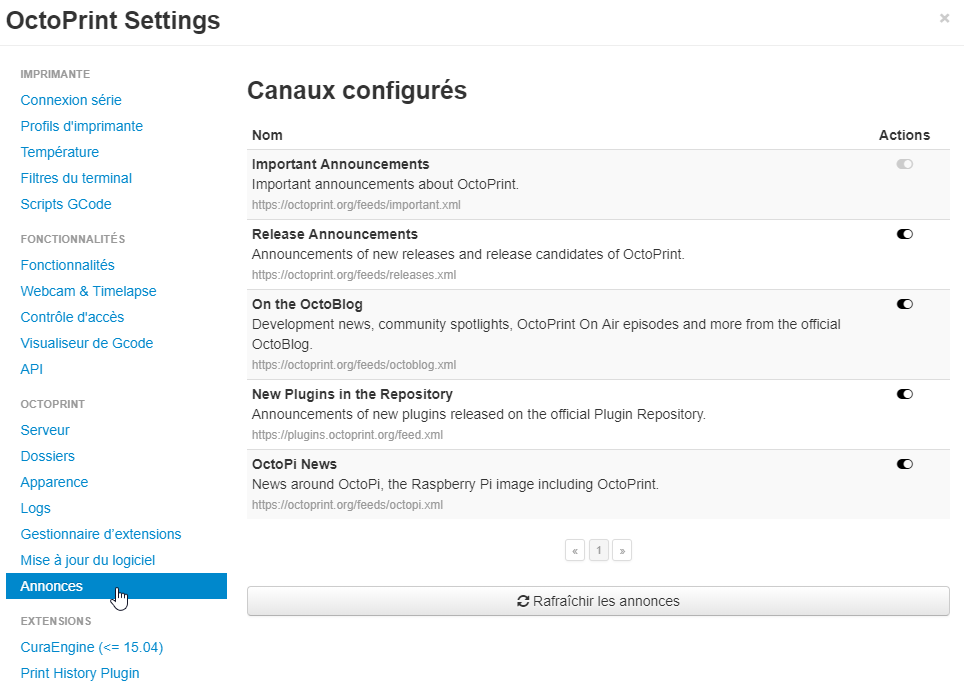Open Scripts GCode settings
The width and height of the screenshot is (964, 683).
pos(66,204)
